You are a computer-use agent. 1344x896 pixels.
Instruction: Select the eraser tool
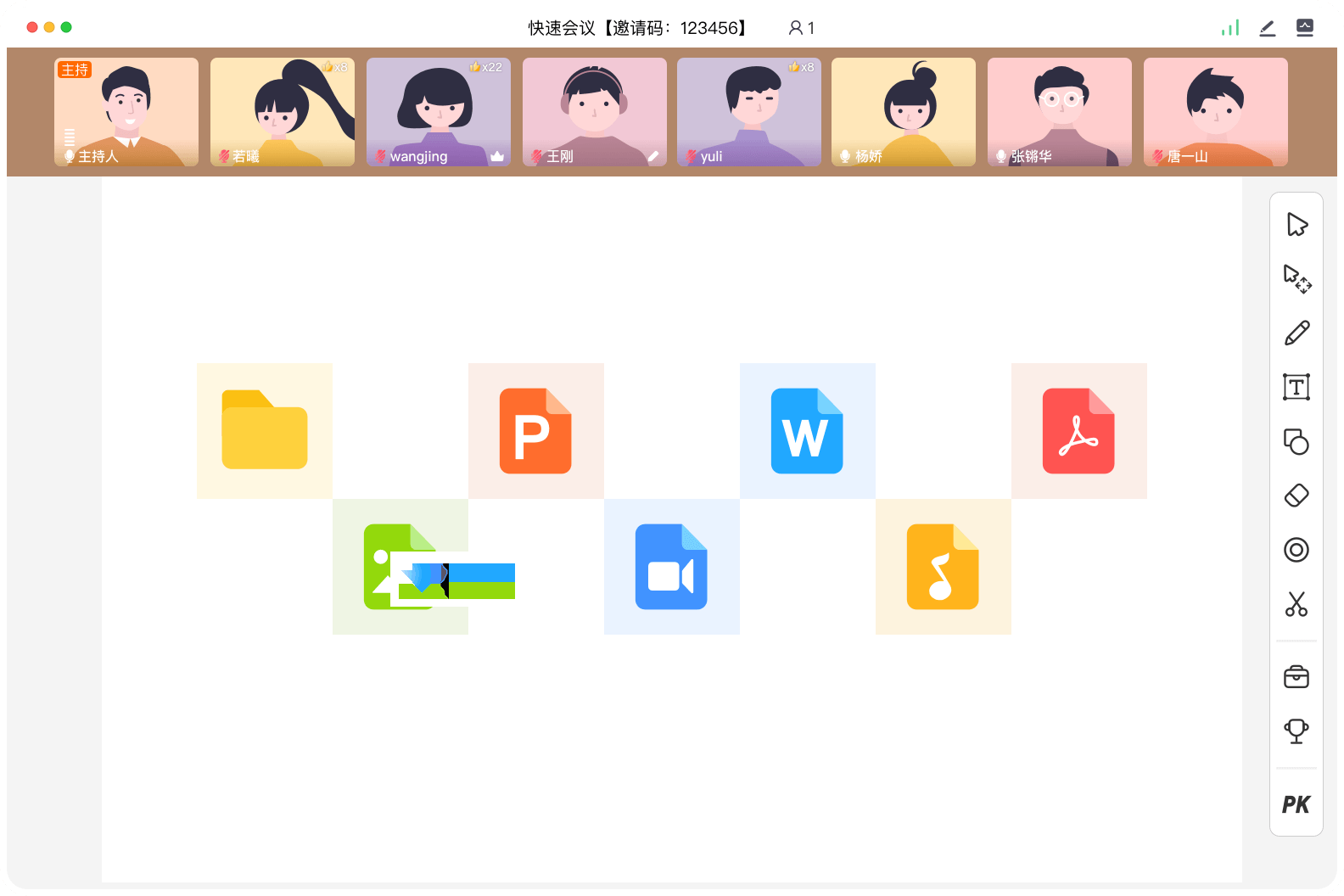coord(1296,496)
